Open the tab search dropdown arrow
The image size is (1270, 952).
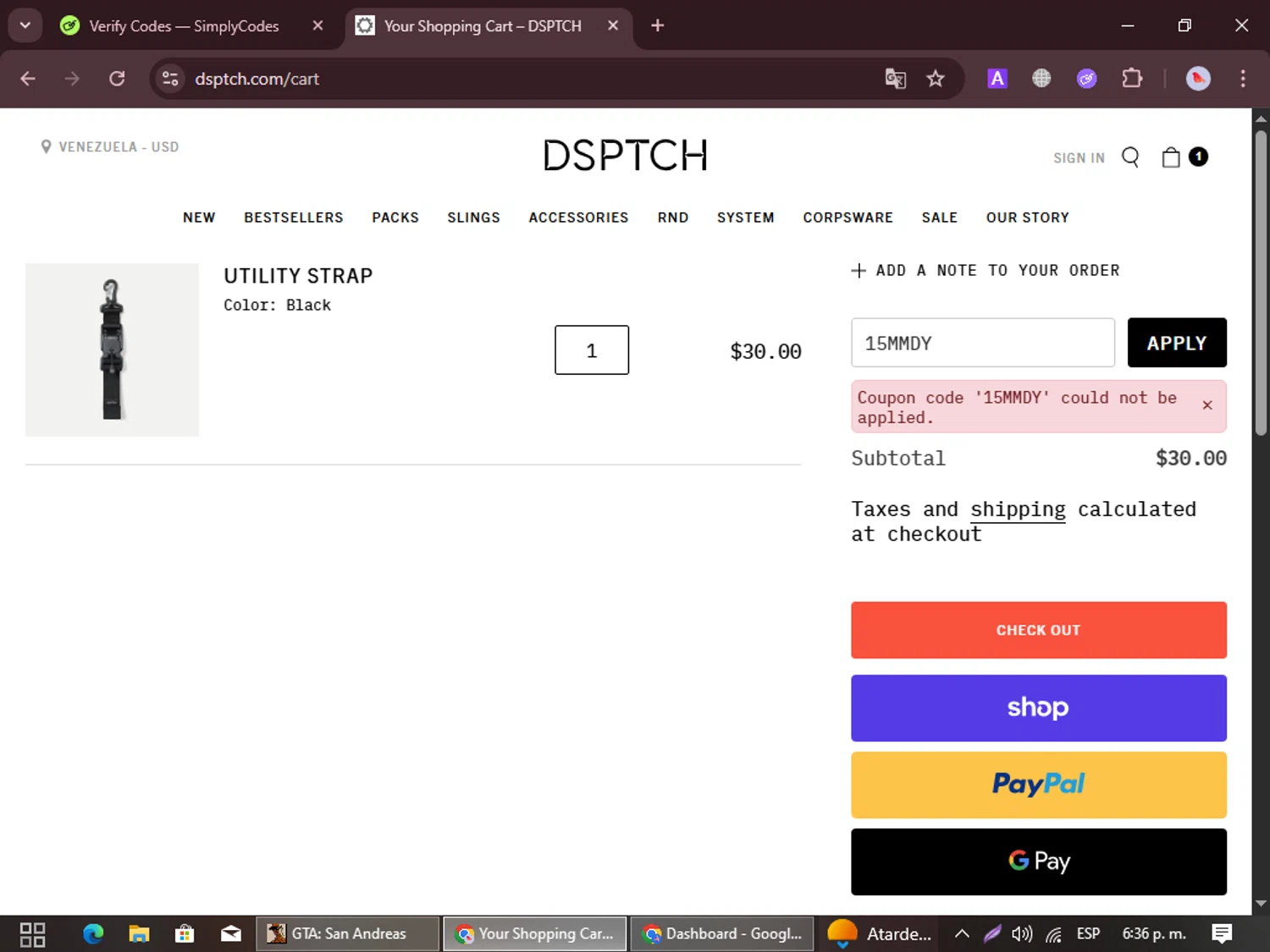(x=25, y=25)
